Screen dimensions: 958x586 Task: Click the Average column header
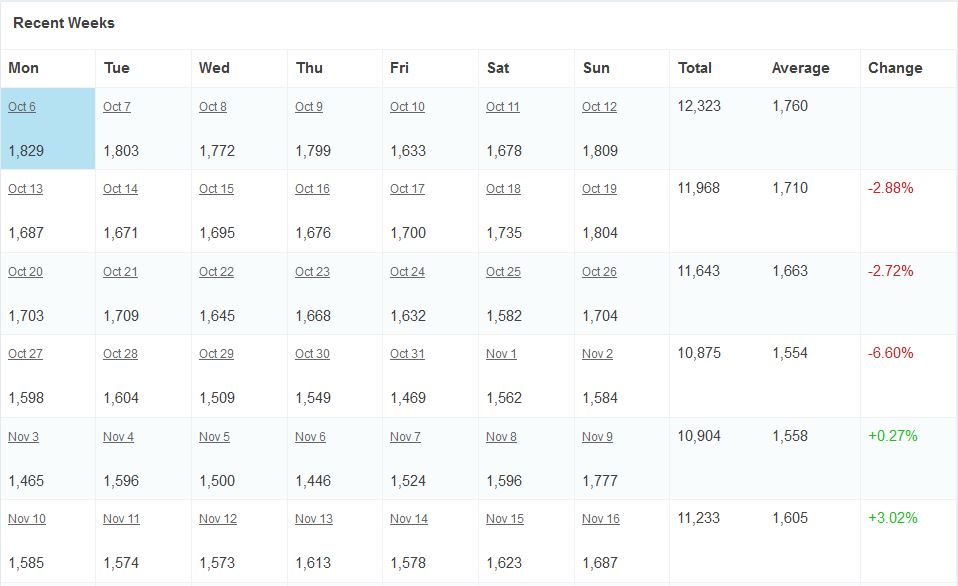[800, 68]
